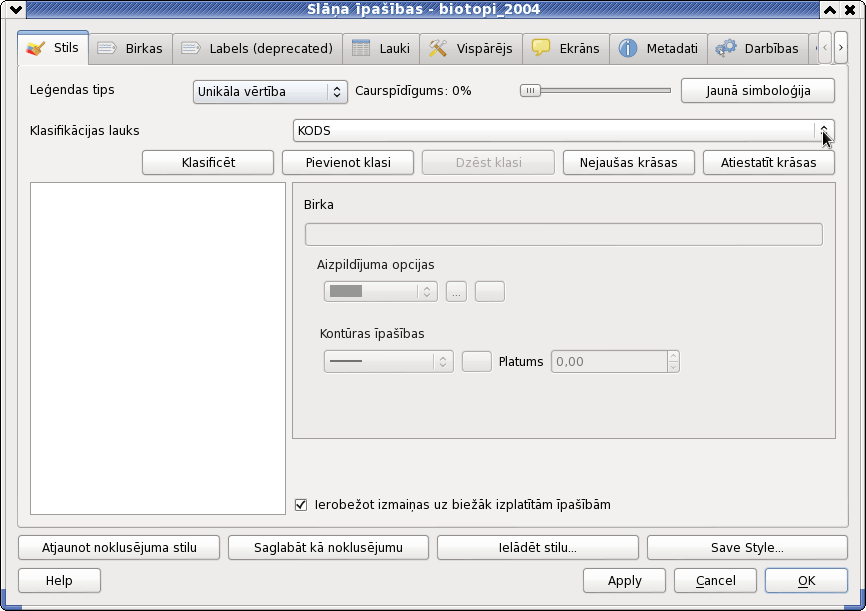Close the Slāņa īpašības dialog

[x=850, y=9]
